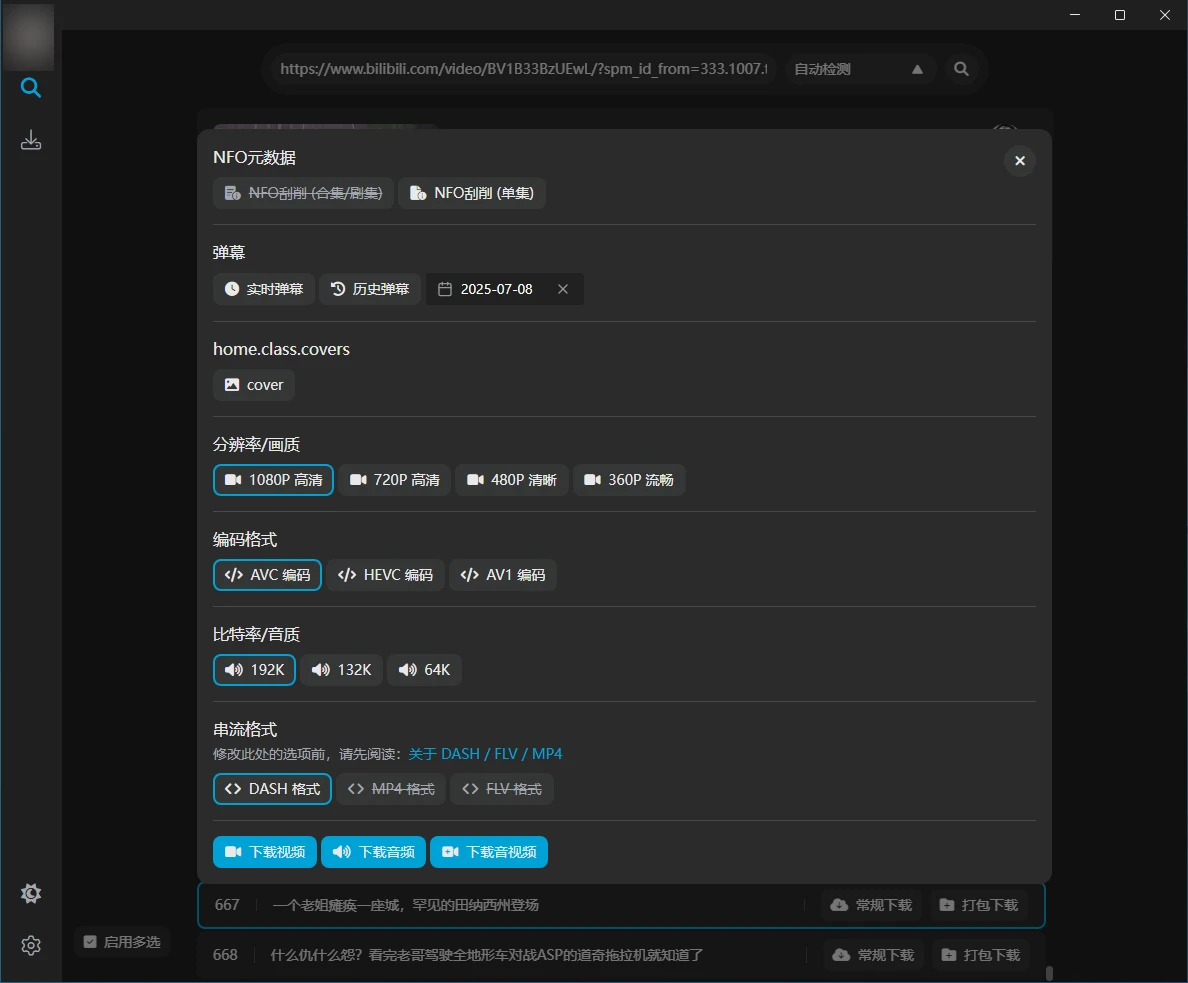Click NFO刮削 (单集) button
The height and width of the screenshot is (983, 1188).
[x=472, y=193]
